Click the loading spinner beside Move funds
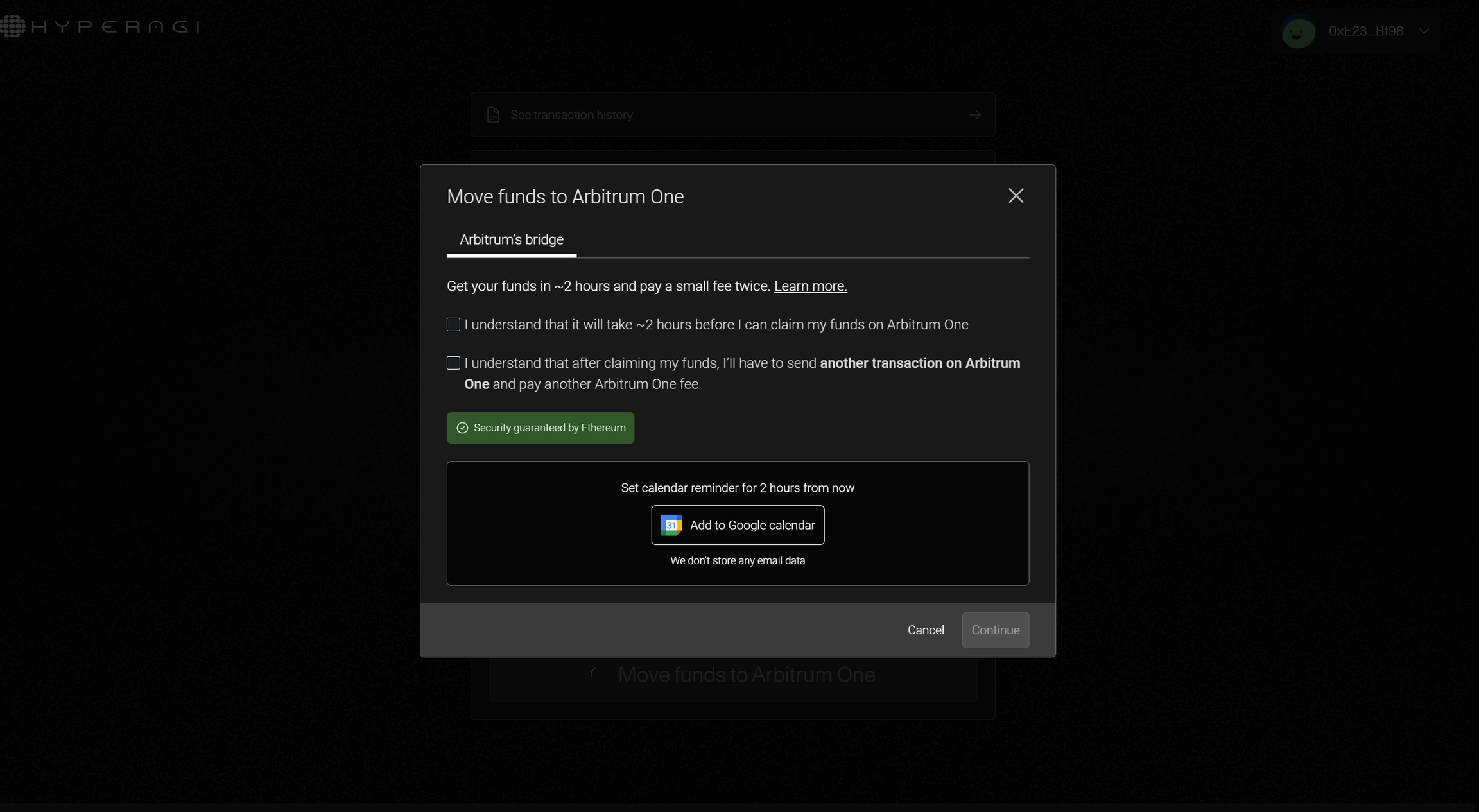The height and width of the screenshot is (812, 1479). pos(594,674)
